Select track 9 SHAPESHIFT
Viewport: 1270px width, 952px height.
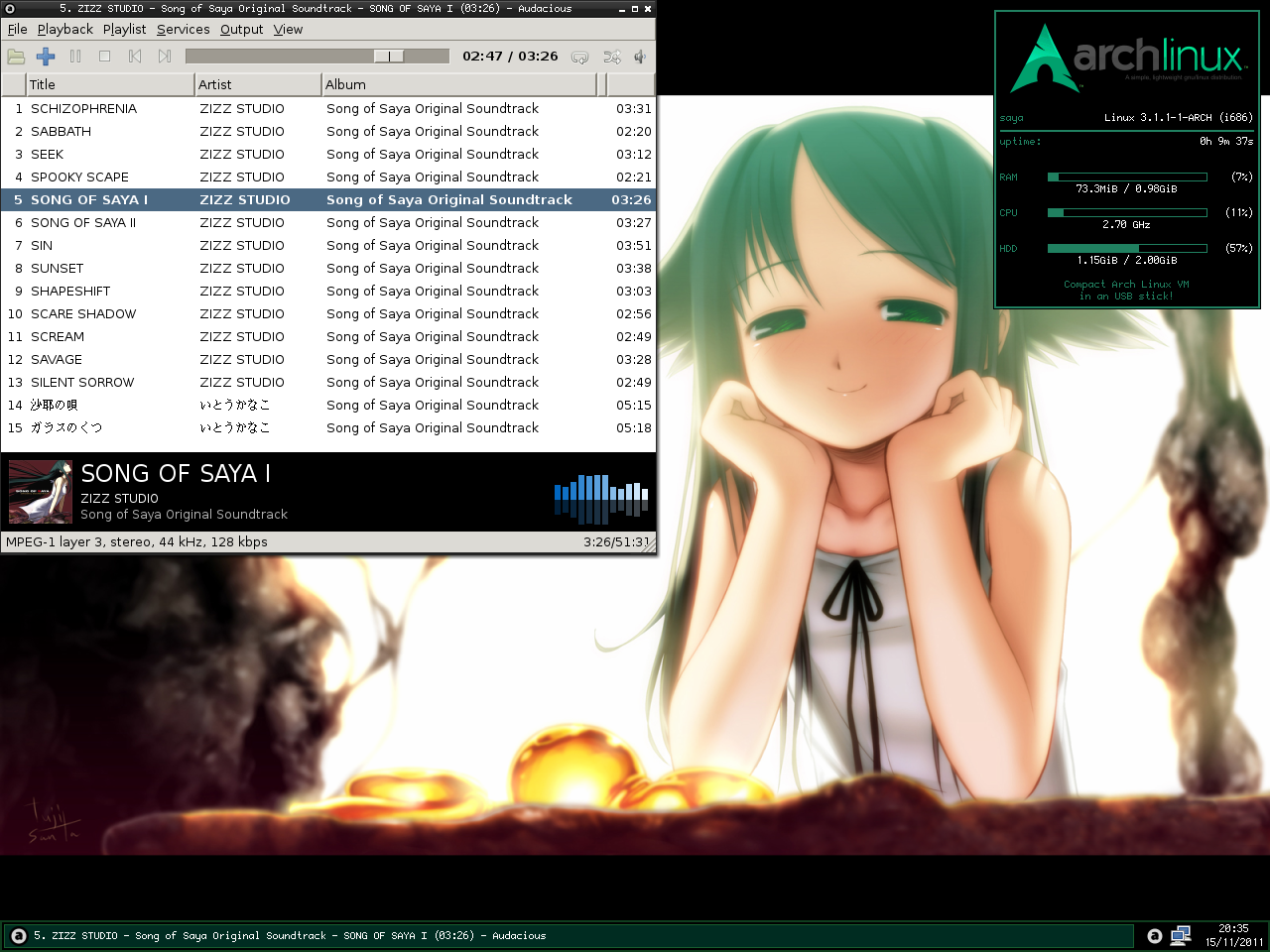[x=328, y=291]
